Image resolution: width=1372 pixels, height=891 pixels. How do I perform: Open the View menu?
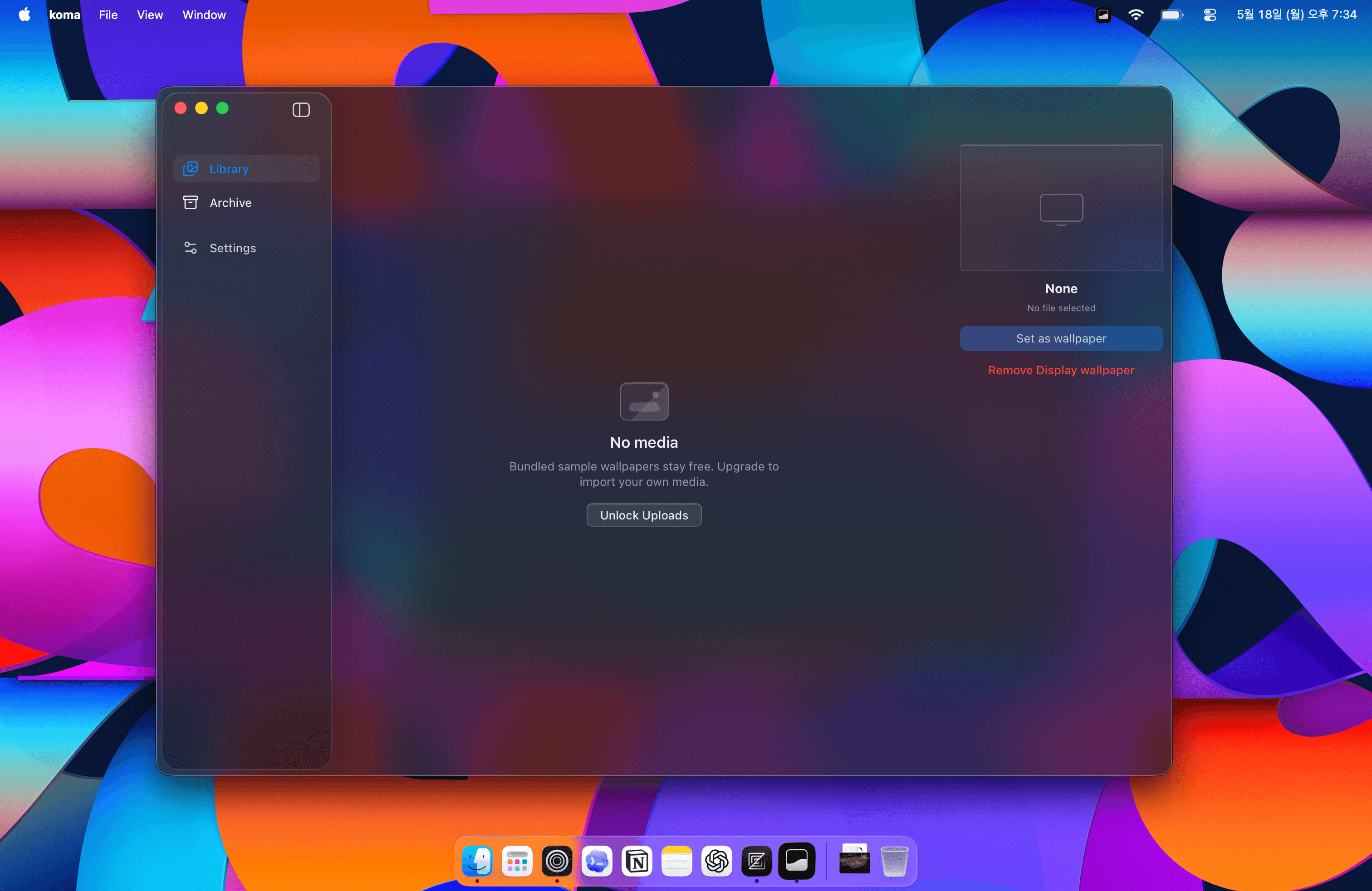coord(150,15)
